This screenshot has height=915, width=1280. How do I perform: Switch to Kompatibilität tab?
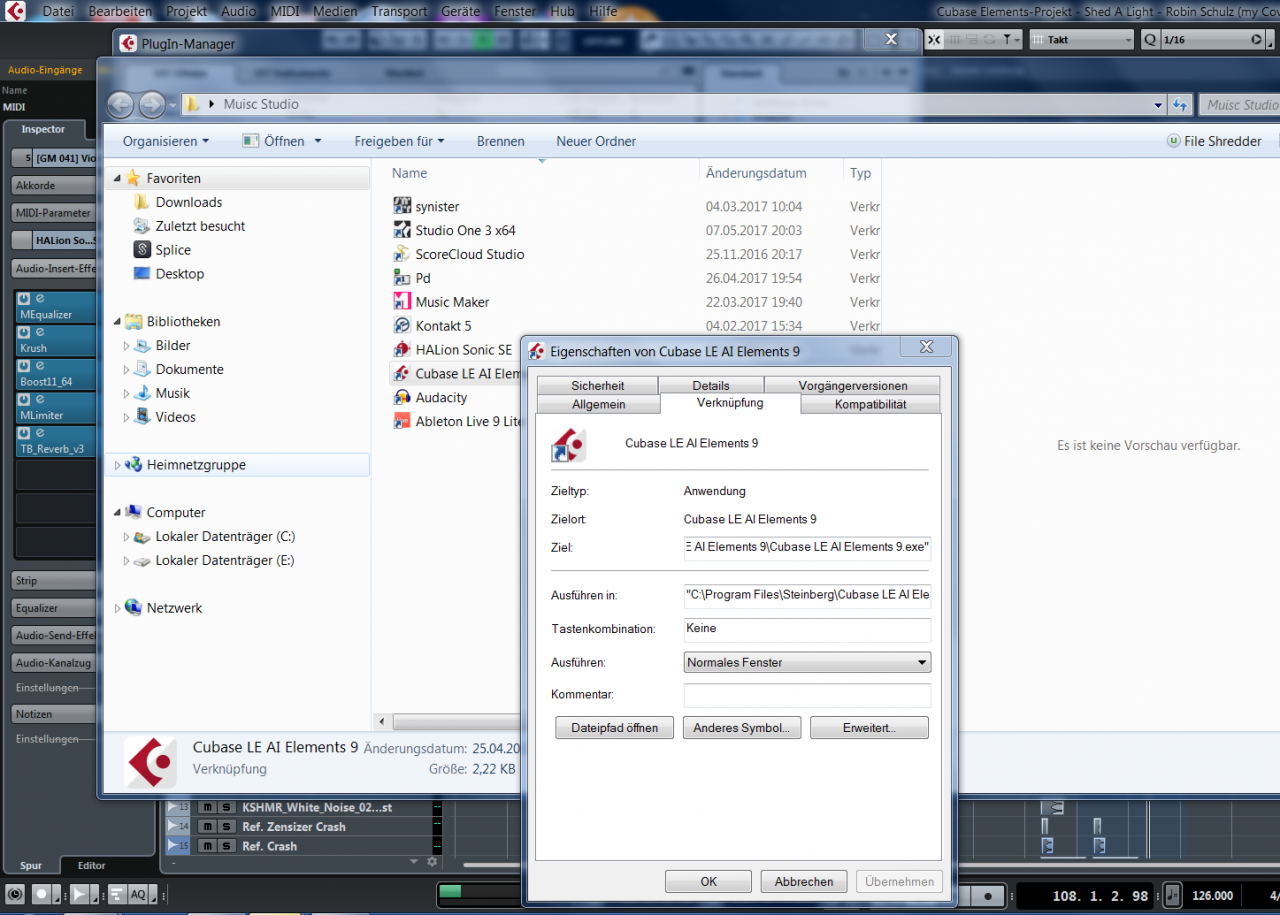(x=870, y=404)
